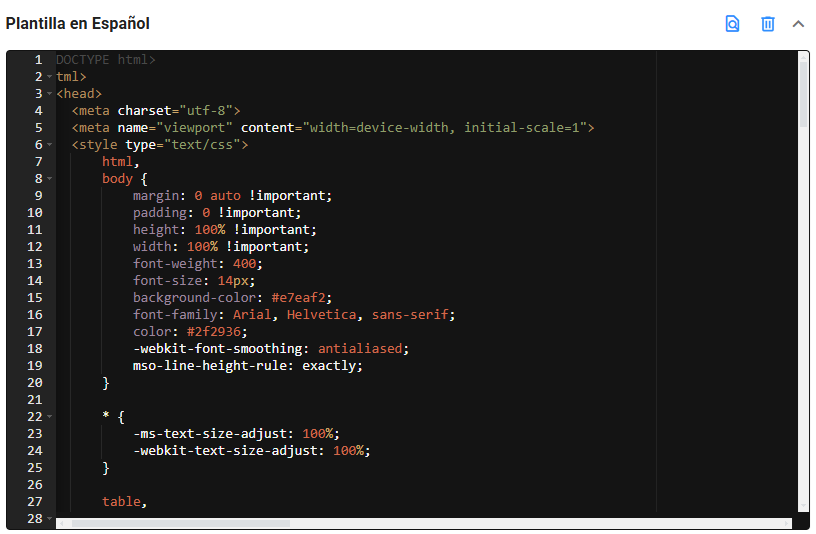Fold the body rule on line 8
Screen dimensions: 816x534
(49, 179)
